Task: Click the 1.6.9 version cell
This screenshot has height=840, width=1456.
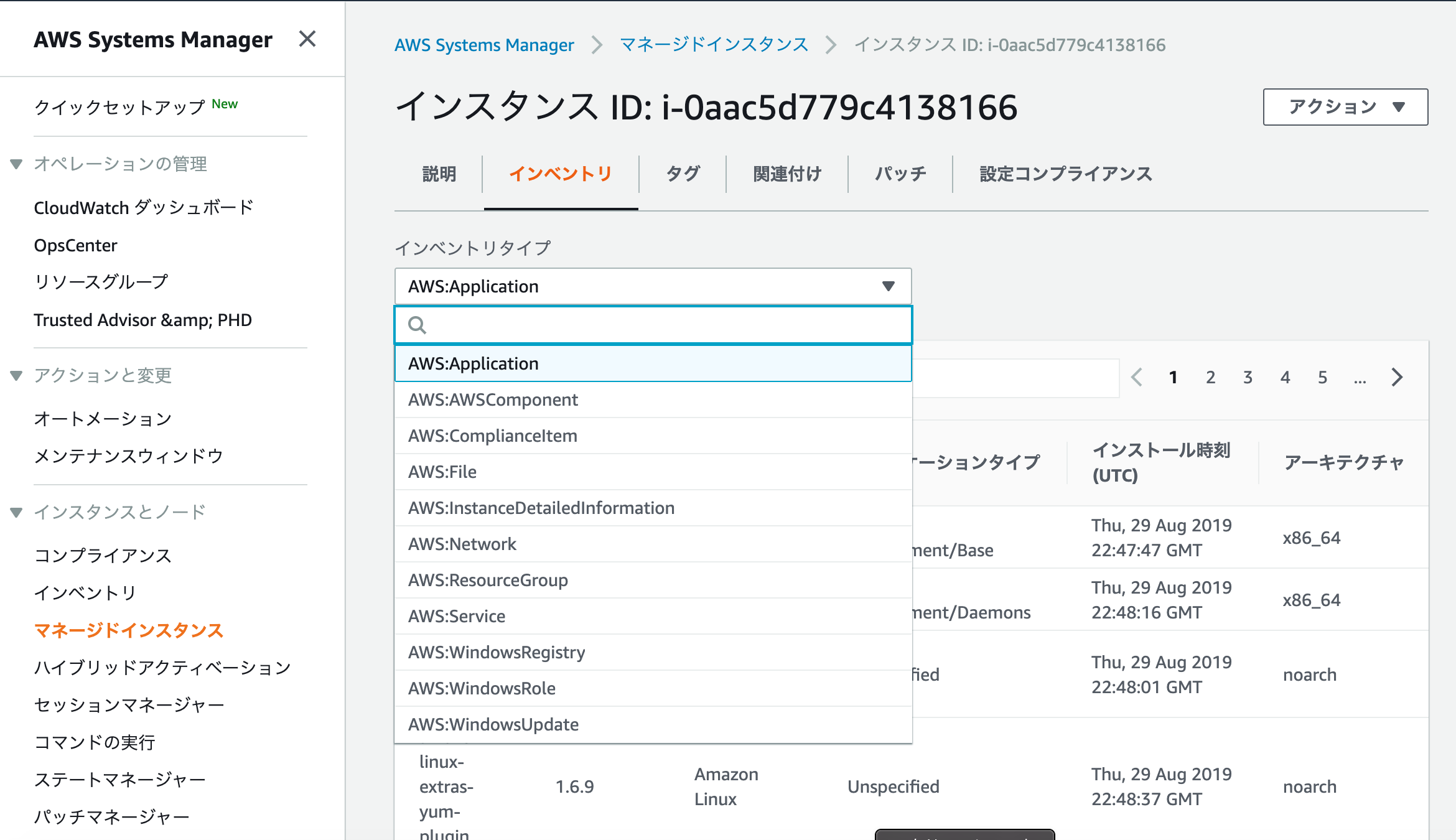Action: tap(574, 786)
